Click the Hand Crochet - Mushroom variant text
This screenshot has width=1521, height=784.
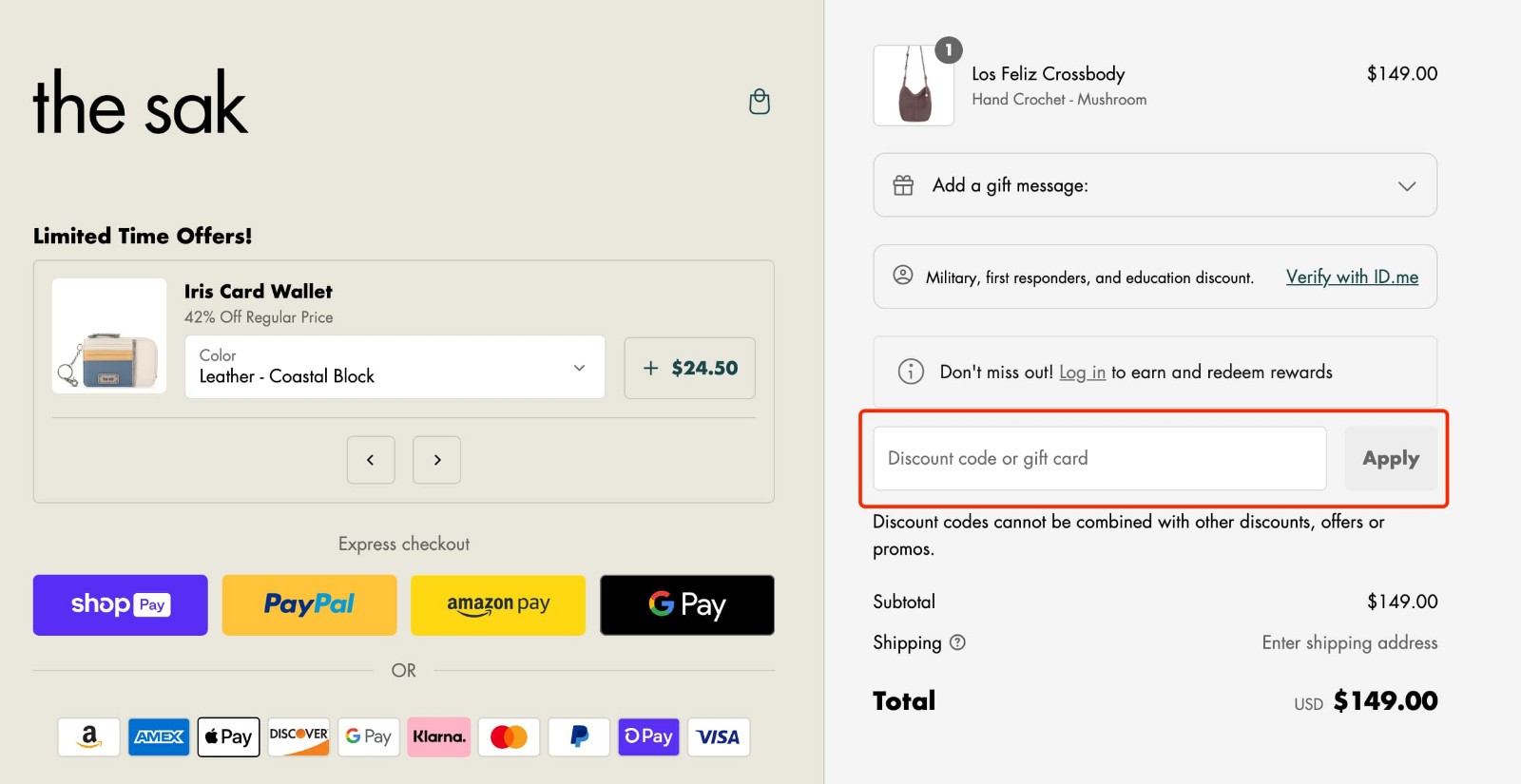coord(1059,99)
